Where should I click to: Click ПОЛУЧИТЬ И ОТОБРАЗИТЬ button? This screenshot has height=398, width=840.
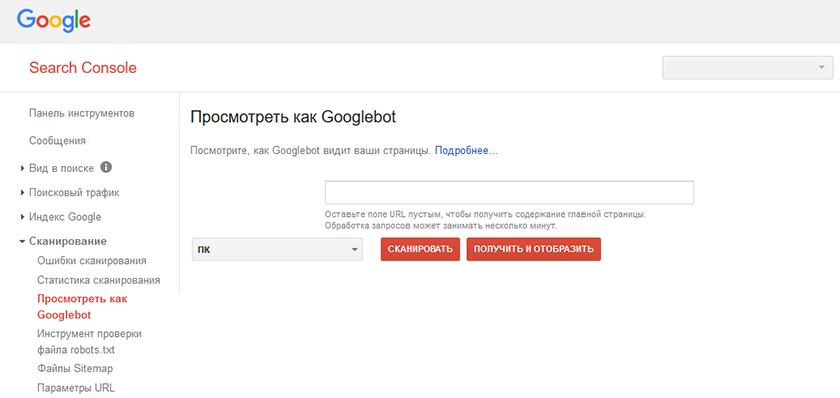(534, 250)
